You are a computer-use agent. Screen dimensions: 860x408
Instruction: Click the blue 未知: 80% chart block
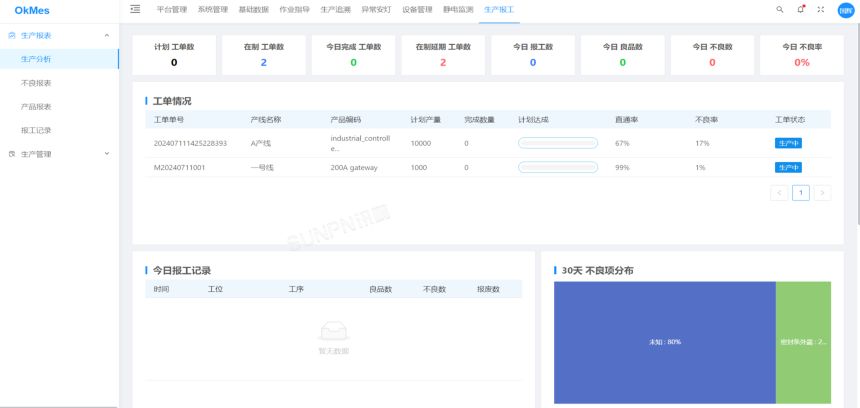665,342
